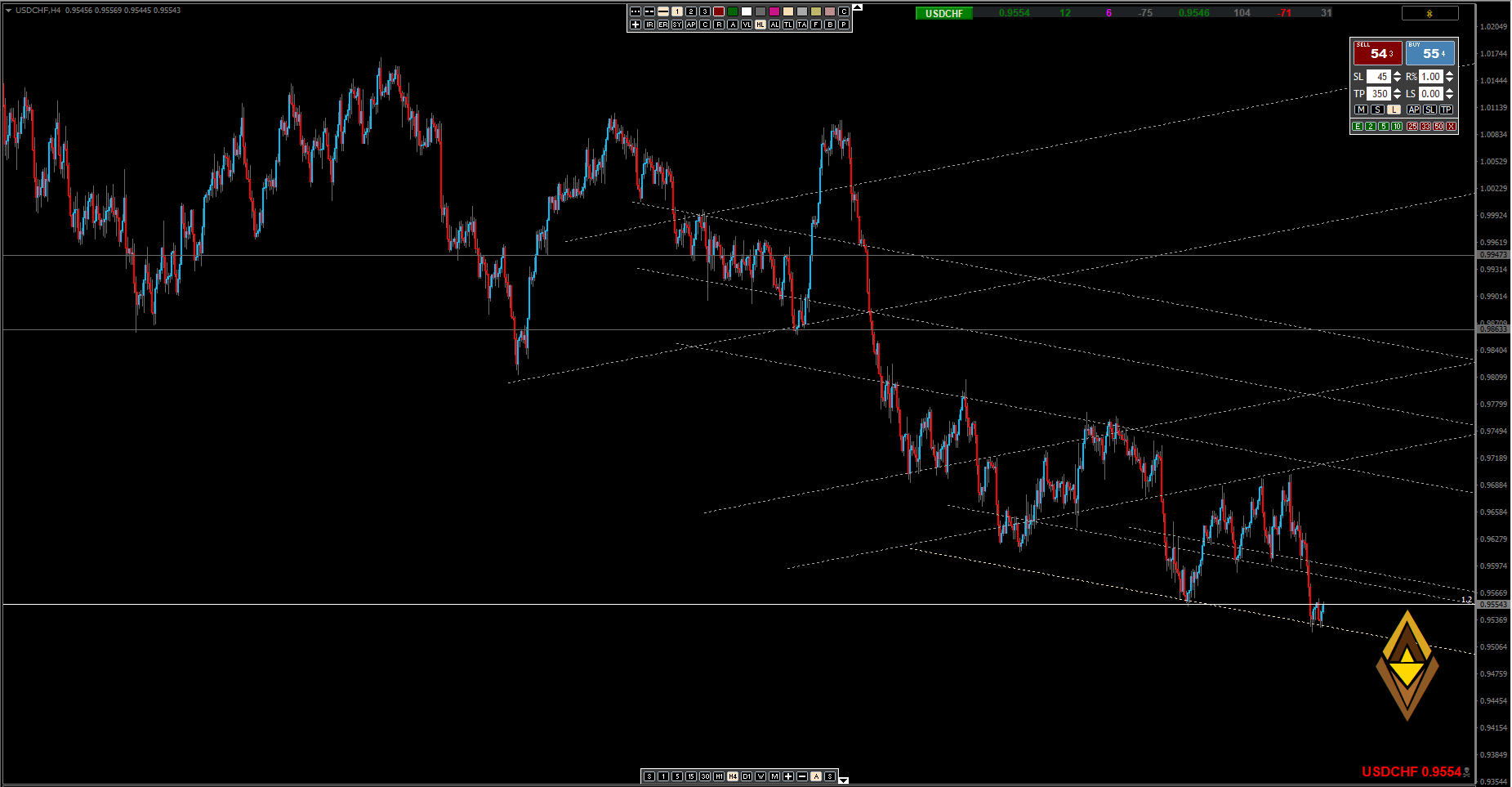Image resolution: width=1512 pixels, height=787 pixels.
Task: Toggle the S mode between M and L
Action: [1377, 110]
